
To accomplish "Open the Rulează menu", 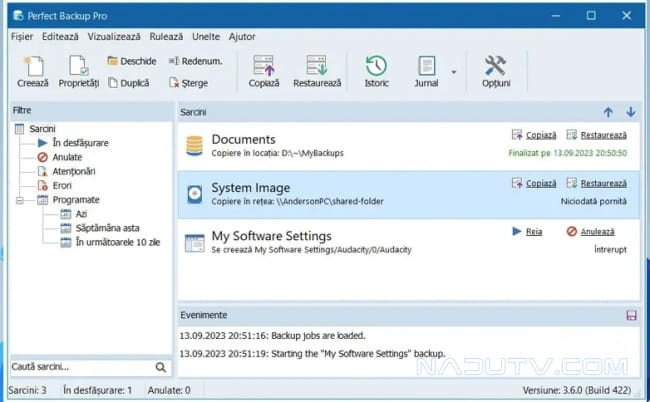I will point(166,36).
